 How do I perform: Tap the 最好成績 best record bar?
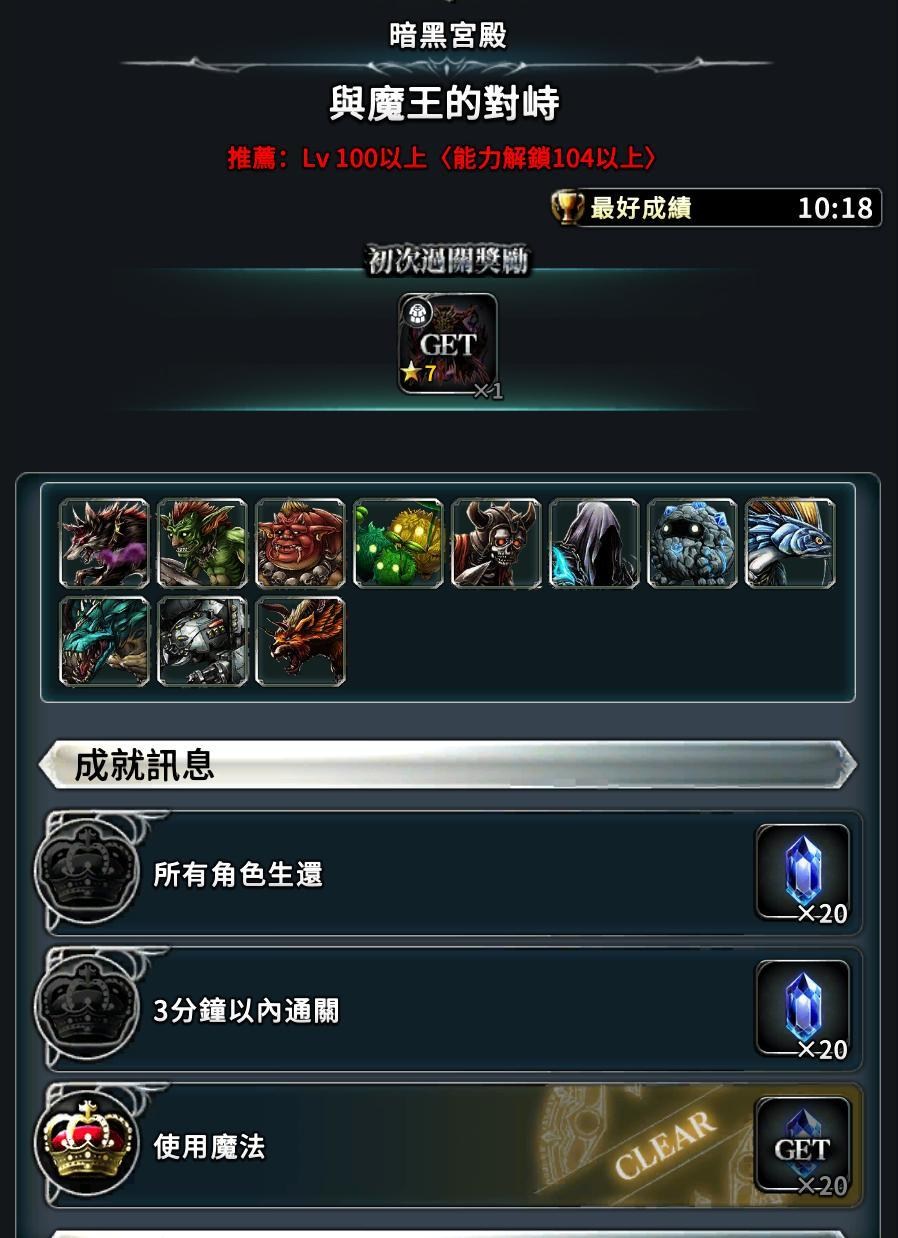tap(716, 208)
